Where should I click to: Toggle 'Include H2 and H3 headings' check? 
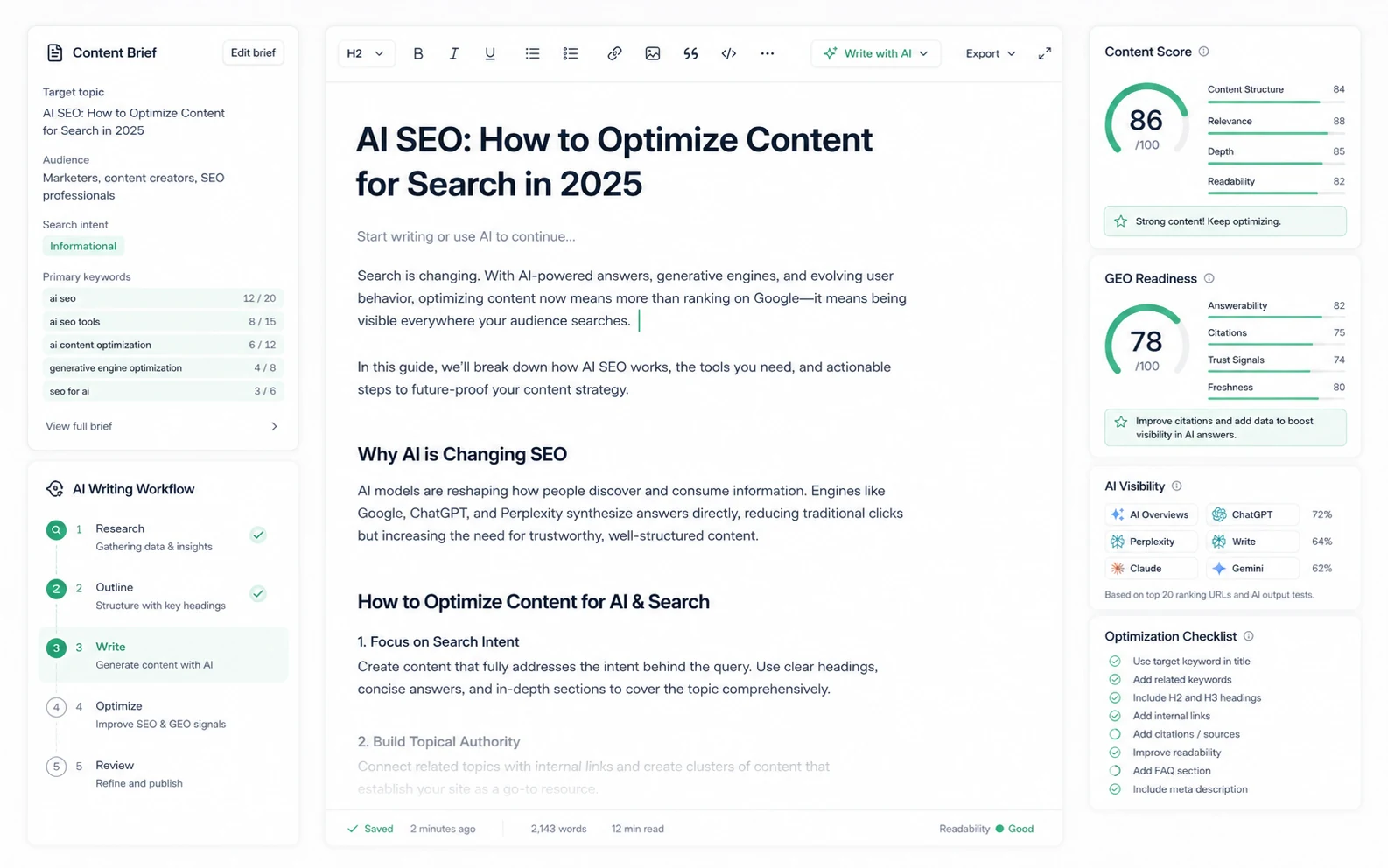(1115, 698)
